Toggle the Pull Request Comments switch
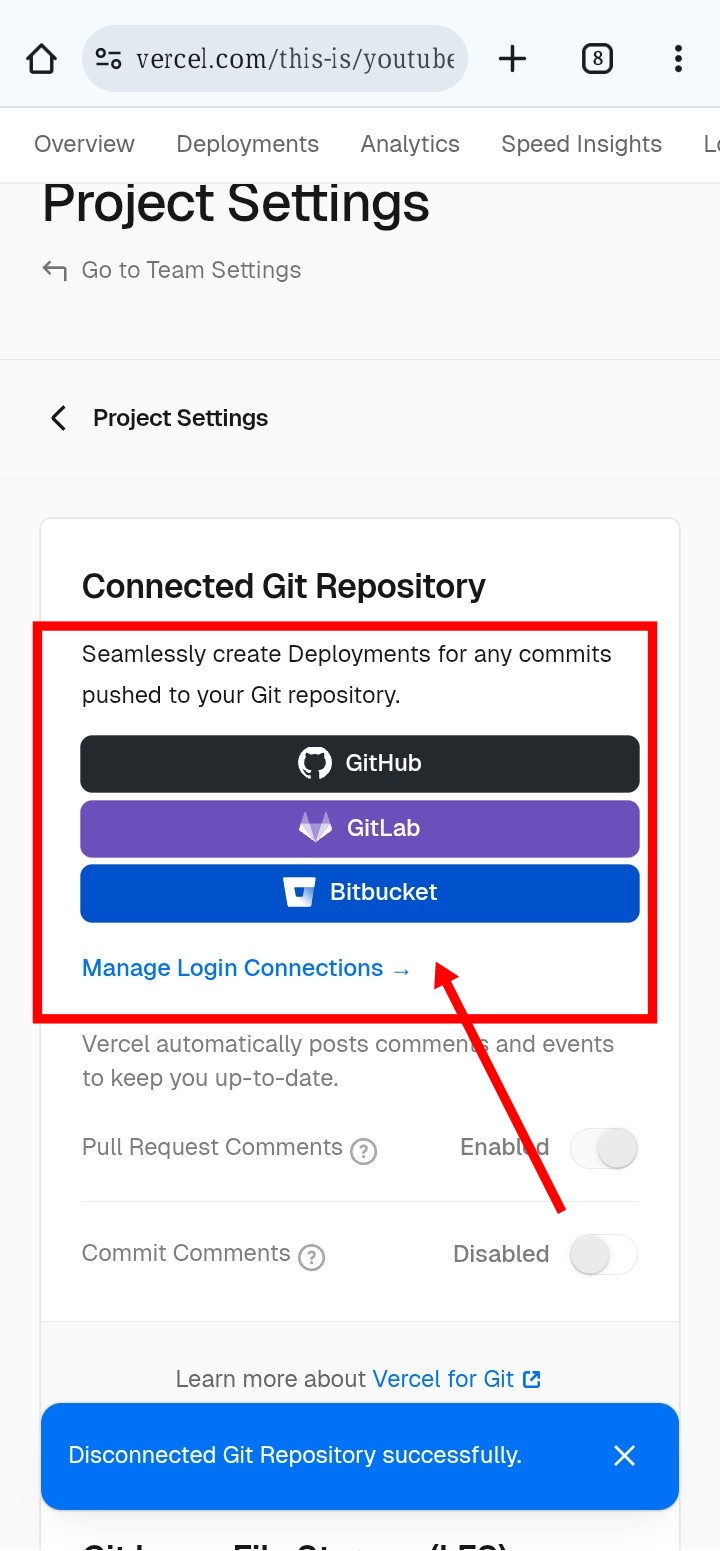 point(604,1148)
